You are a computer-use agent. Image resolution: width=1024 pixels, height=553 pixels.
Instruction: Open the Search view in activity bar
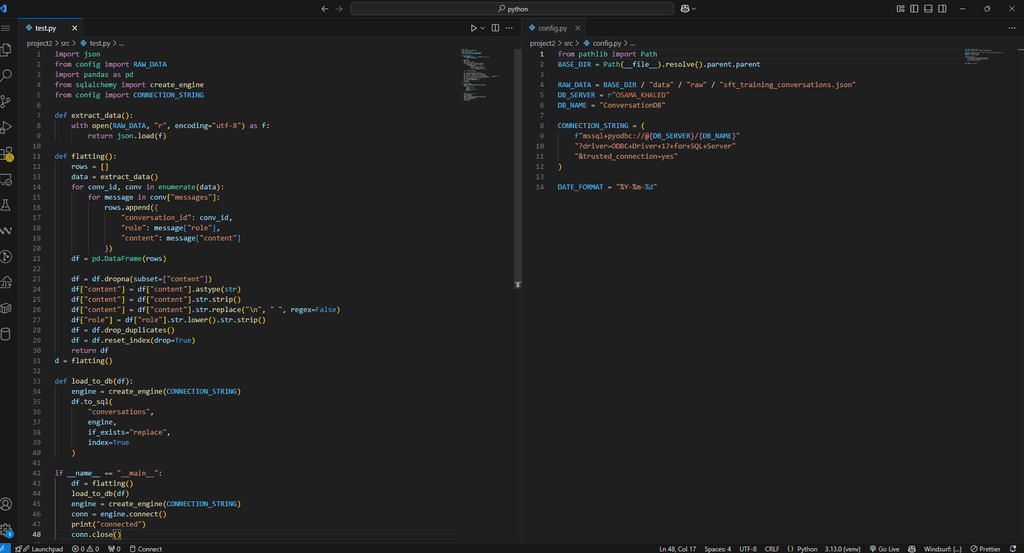coord(7,75)
